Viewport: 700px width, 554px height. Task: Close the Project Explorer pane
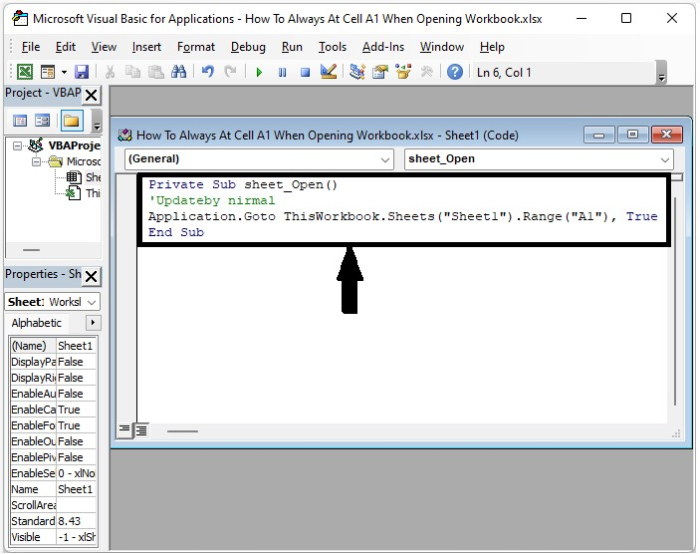click(91, 95)
